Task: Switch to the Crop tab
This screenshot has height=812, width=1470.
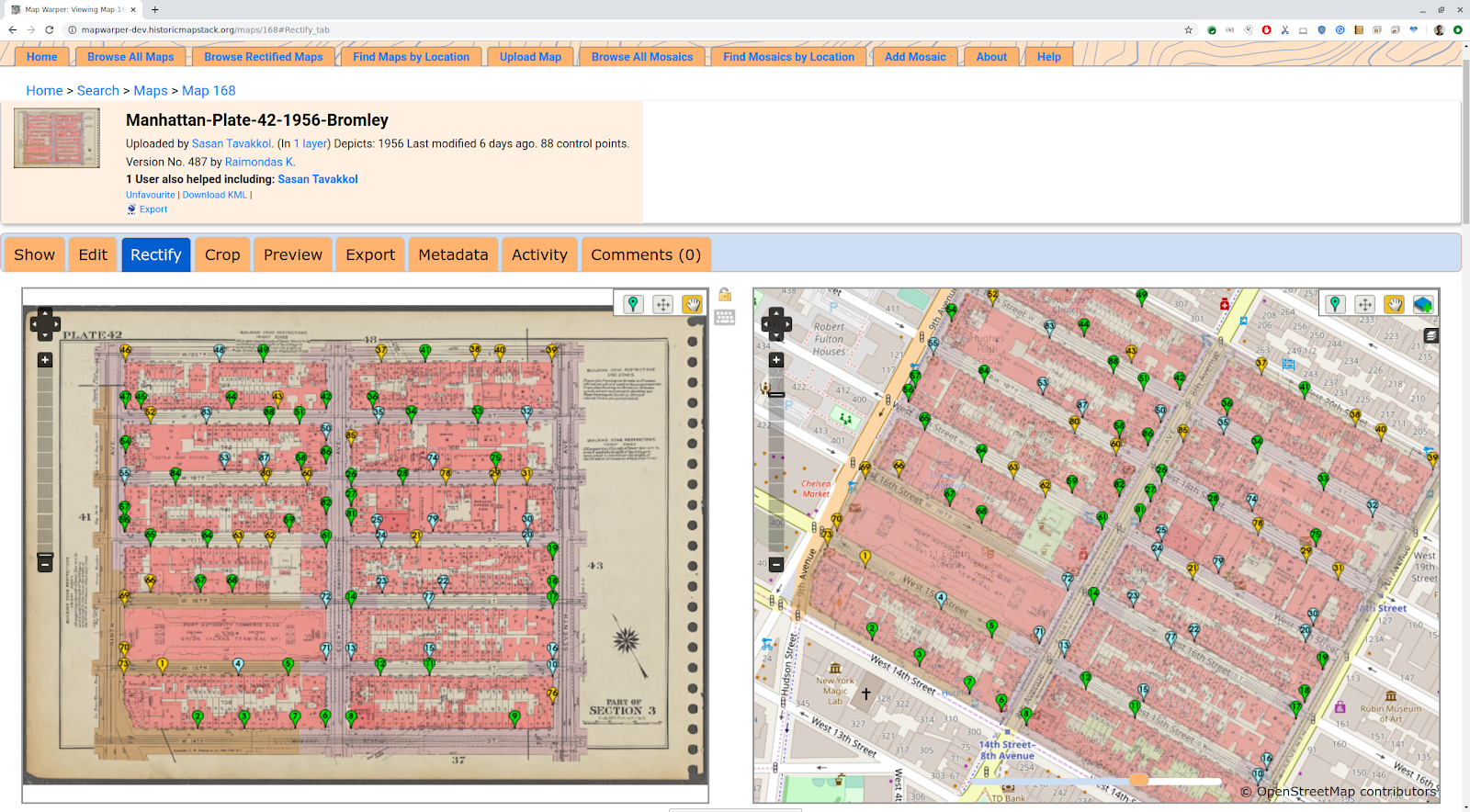Action: pyautogui.click(x=222, y=254)
